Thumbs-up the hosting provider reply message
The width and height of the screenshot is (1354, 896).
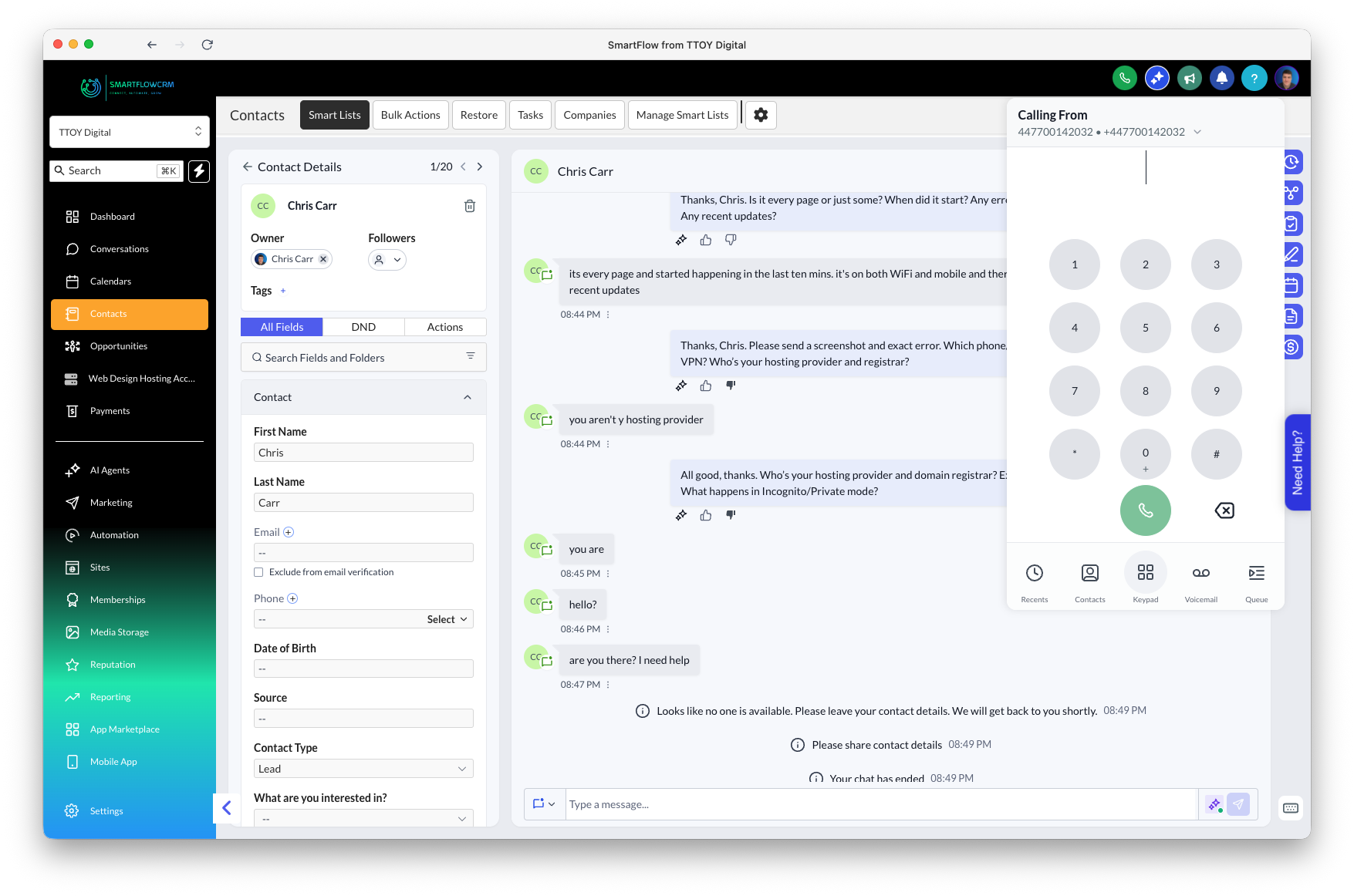(706, 515)
